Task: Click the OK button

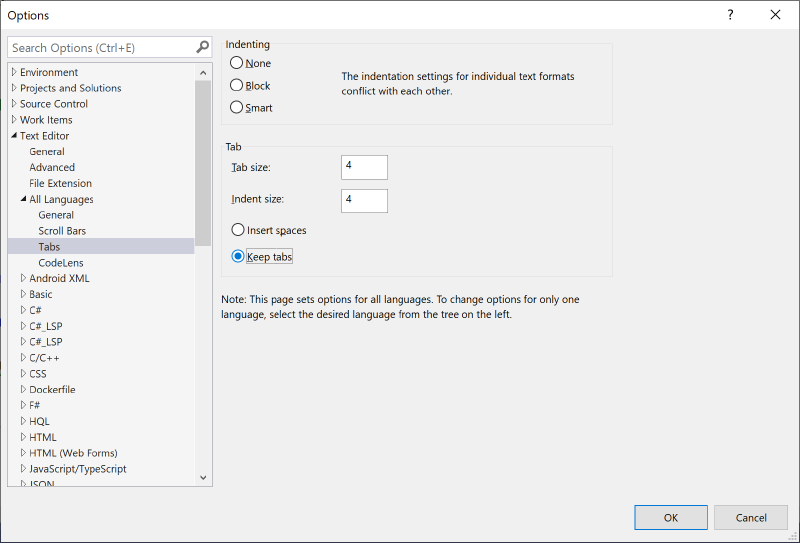Action: click(x=671, y=517)
